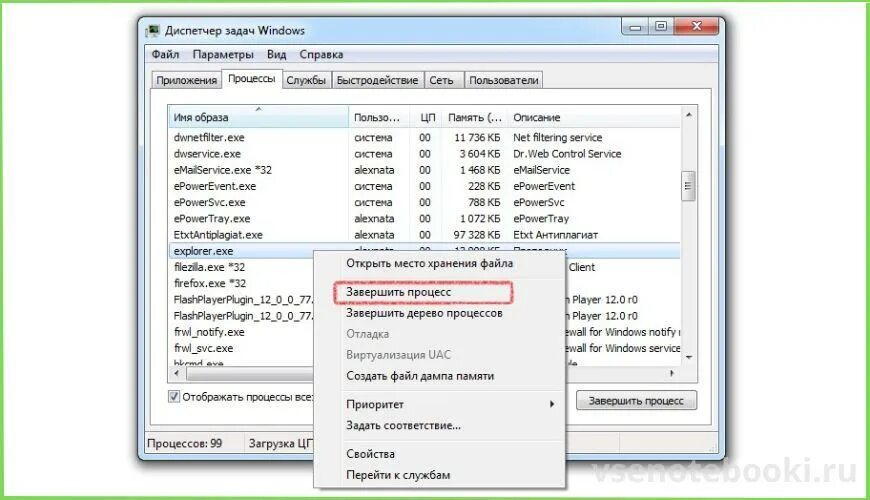The width and height of the screenshot is (870, 500).
Task: Click Загрузка ЦП in status bar
Action: point(281,443)
